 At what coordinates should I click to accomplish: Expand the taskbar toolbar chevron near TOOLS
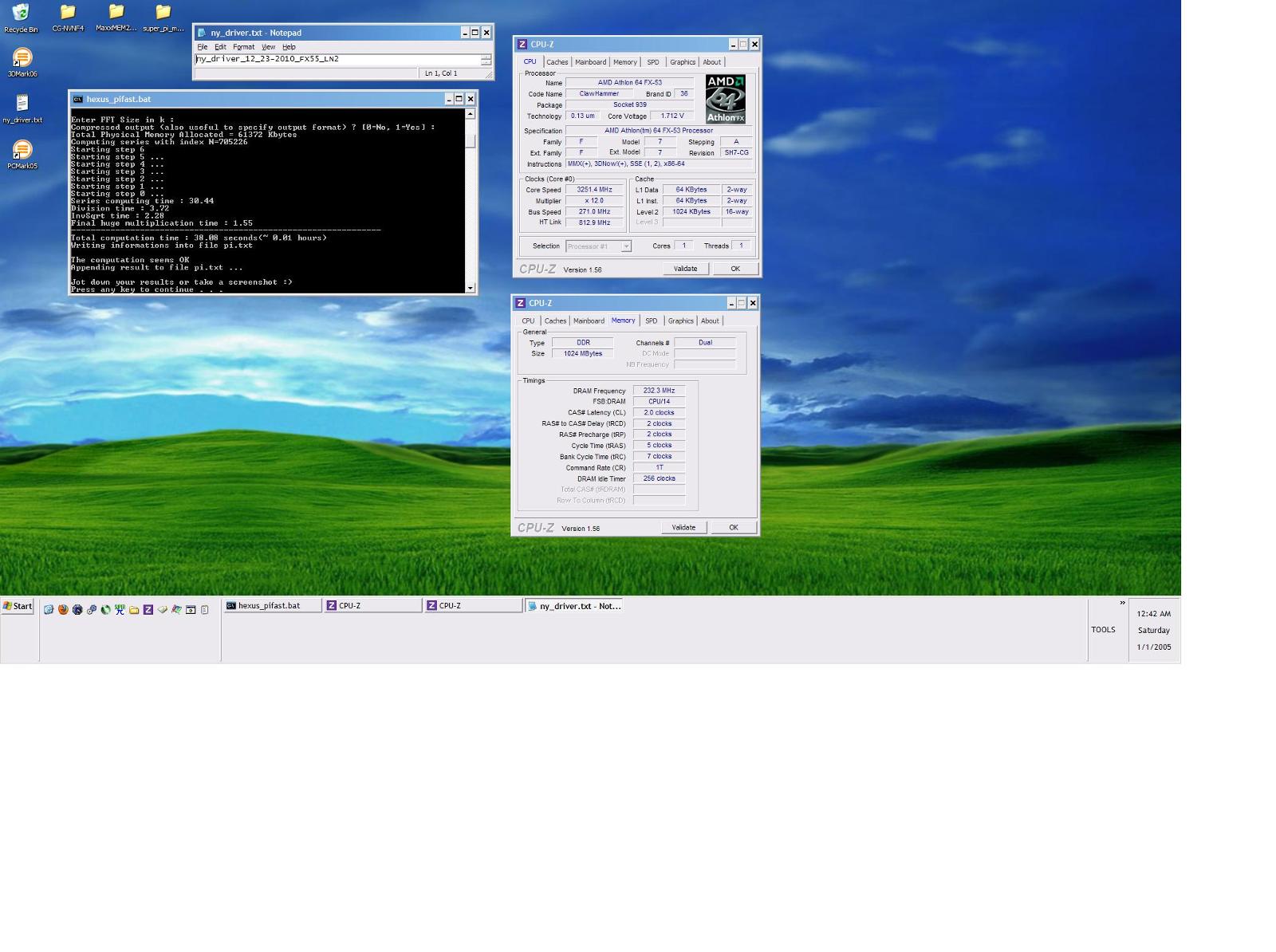tap(1122, 603)
